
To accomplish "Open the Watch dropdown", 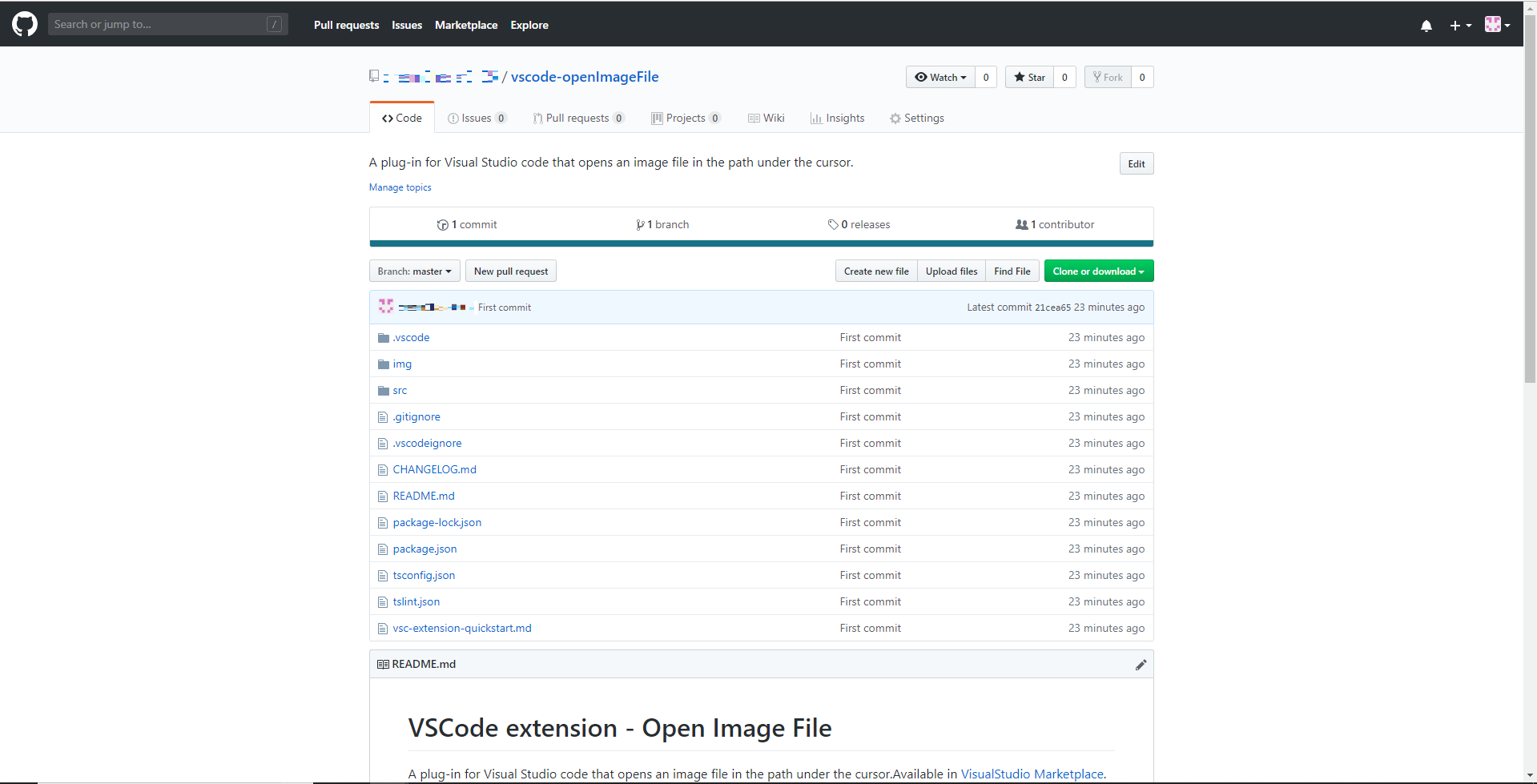I will [940, 77].
